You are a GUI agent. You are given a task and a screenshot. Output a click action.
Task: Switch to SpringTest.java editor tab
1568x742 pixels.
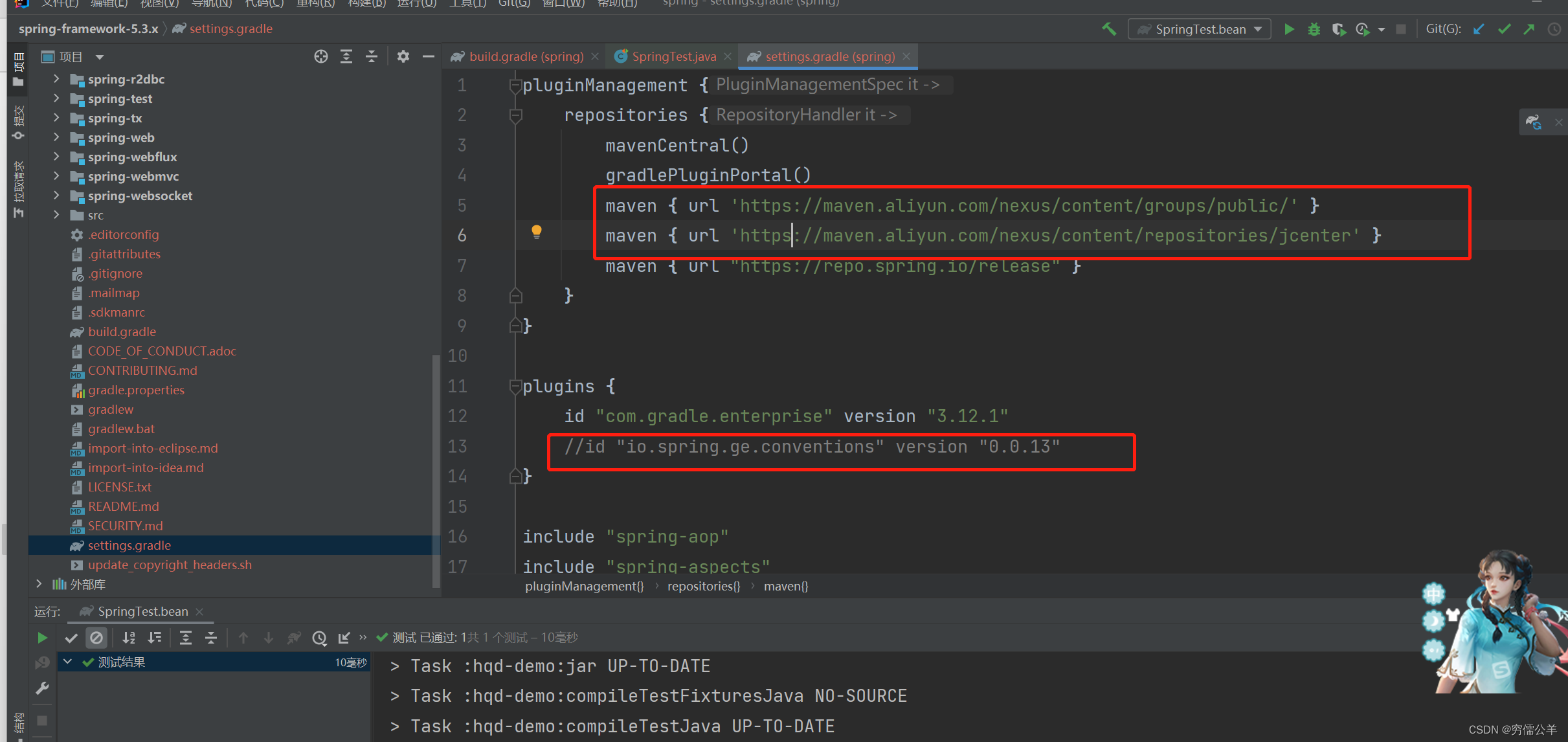click(x=673, y=57)
